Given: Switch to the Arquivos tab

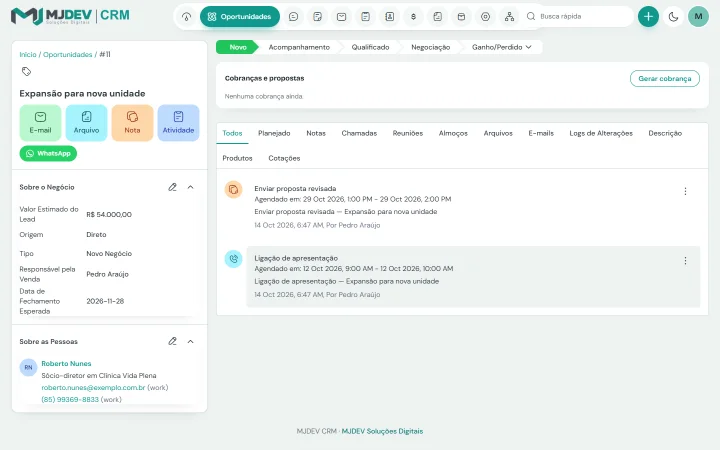Looking at the screenshot, I should [x=498, y=133].
